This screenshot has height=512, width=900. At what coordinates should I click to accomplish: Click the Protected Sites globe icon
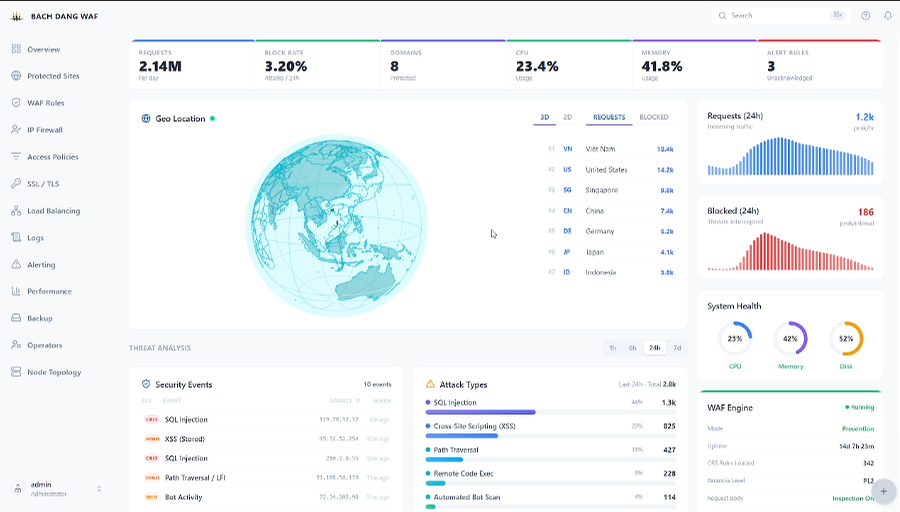point(16,76)
